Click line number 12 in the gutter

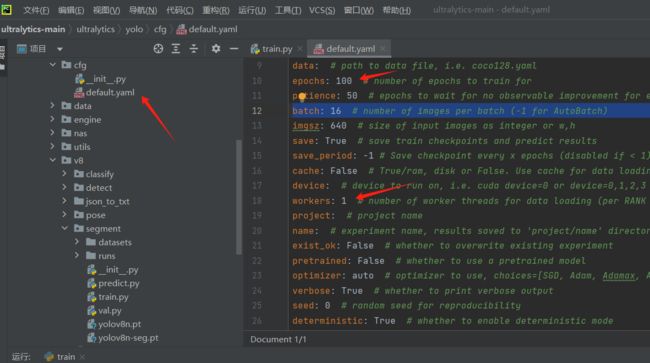coord(257,111)
